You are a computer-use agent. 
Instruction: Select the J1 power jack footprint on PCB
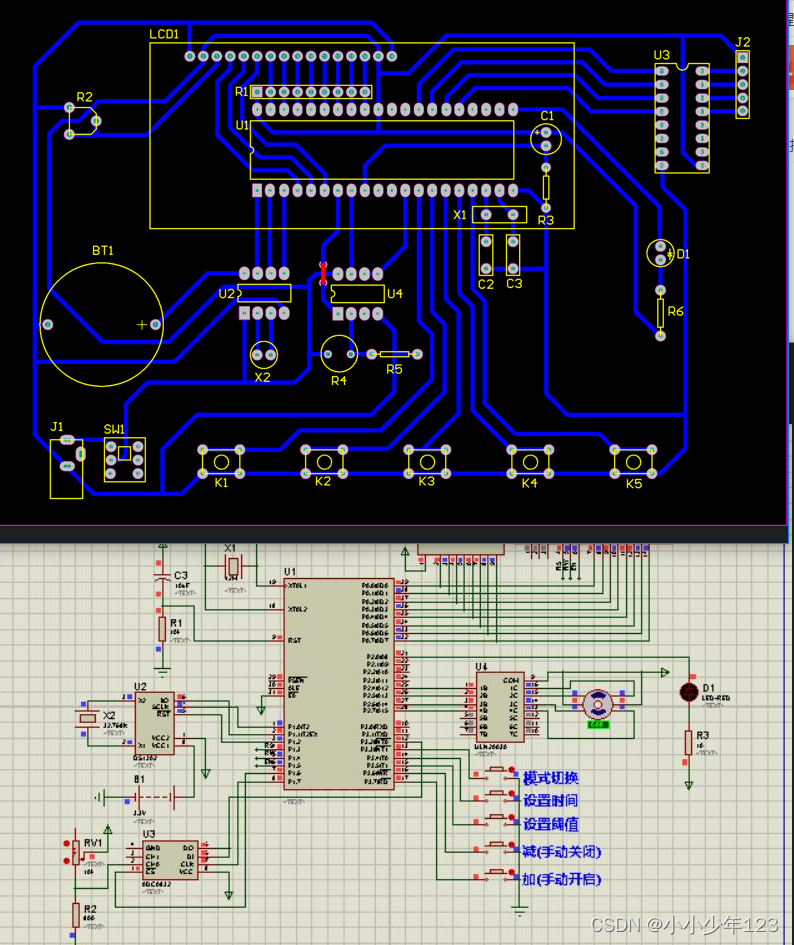66,469
